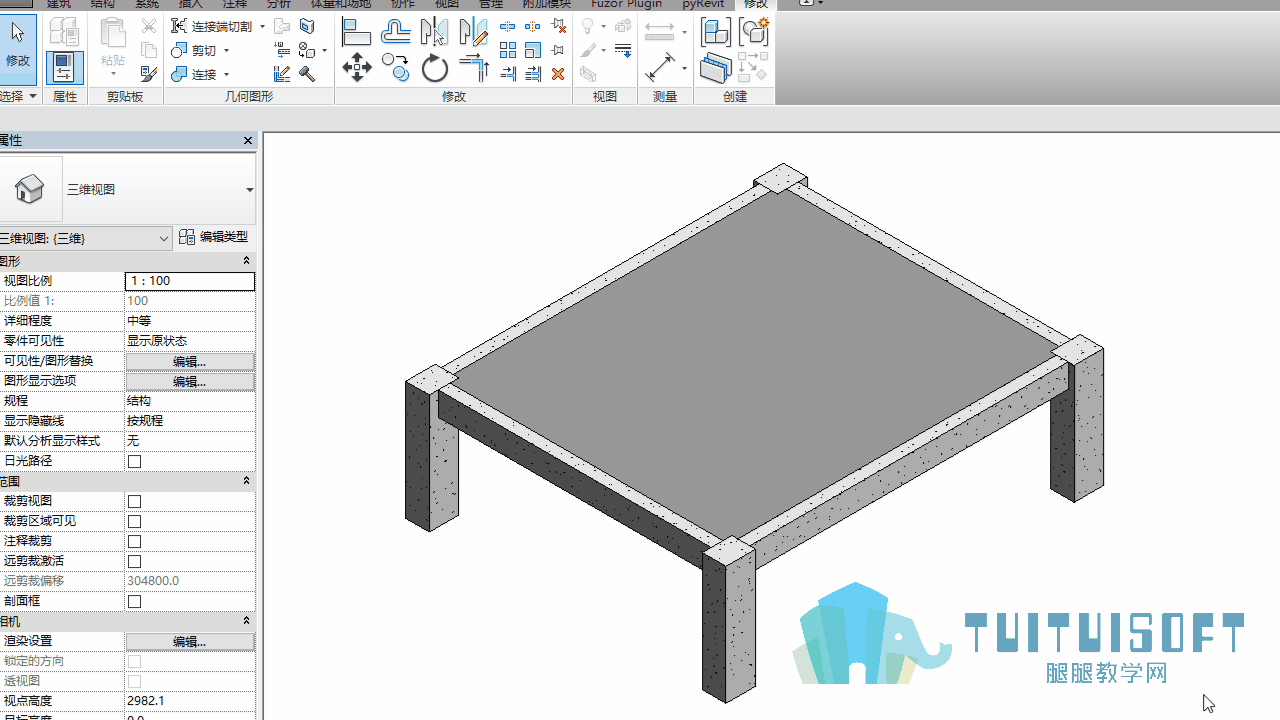Enable the 日光路径 checkbox

[135, 461]
